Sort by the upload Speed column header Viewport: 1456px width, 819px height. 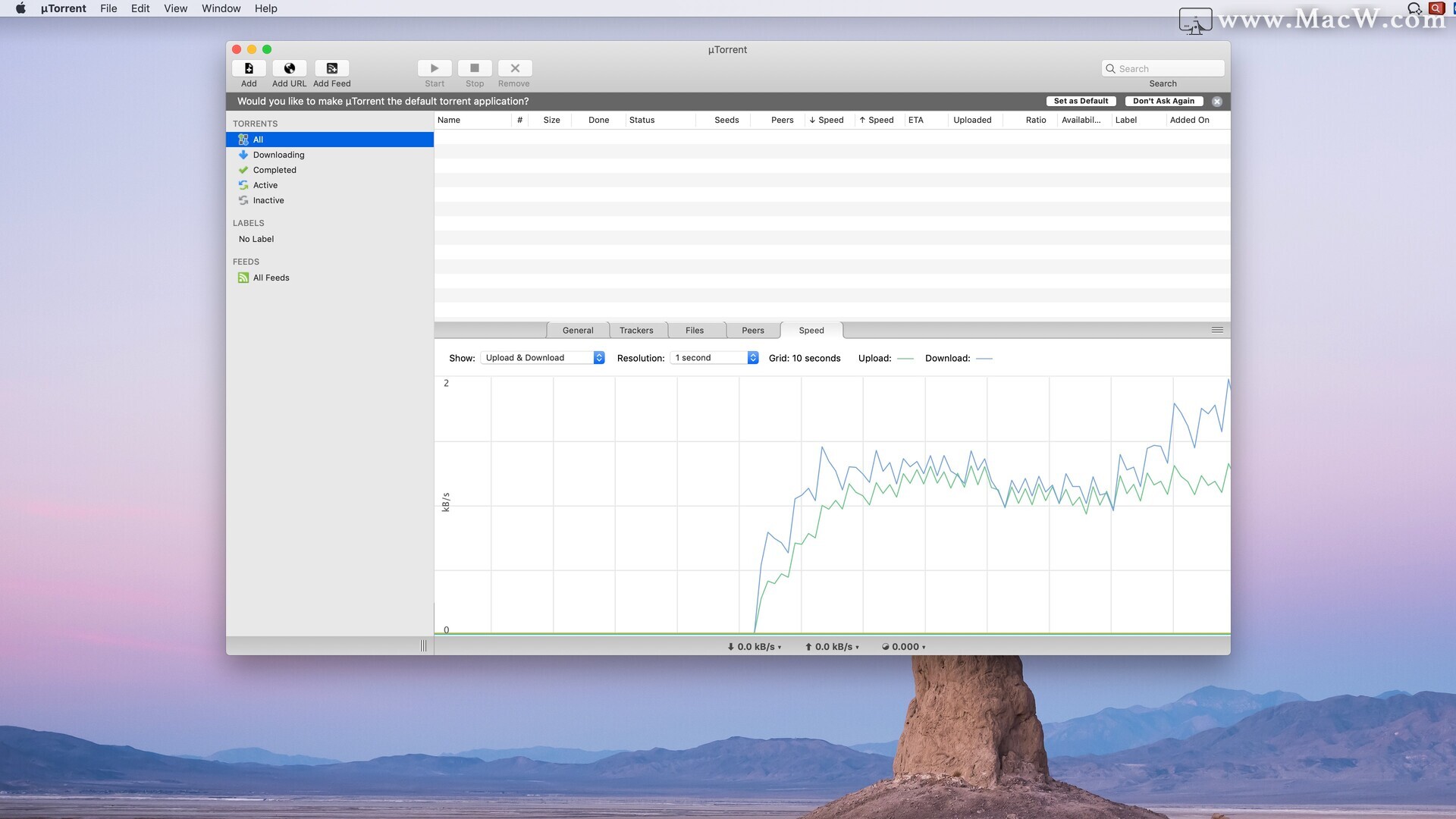[880, 120]
